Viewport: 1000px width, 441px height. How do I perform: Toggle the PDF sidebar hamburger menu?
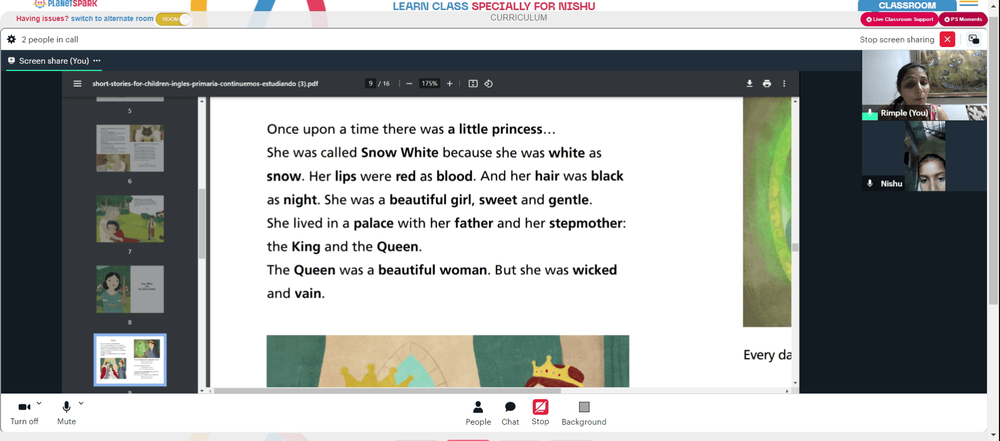[x=77, y=84]
